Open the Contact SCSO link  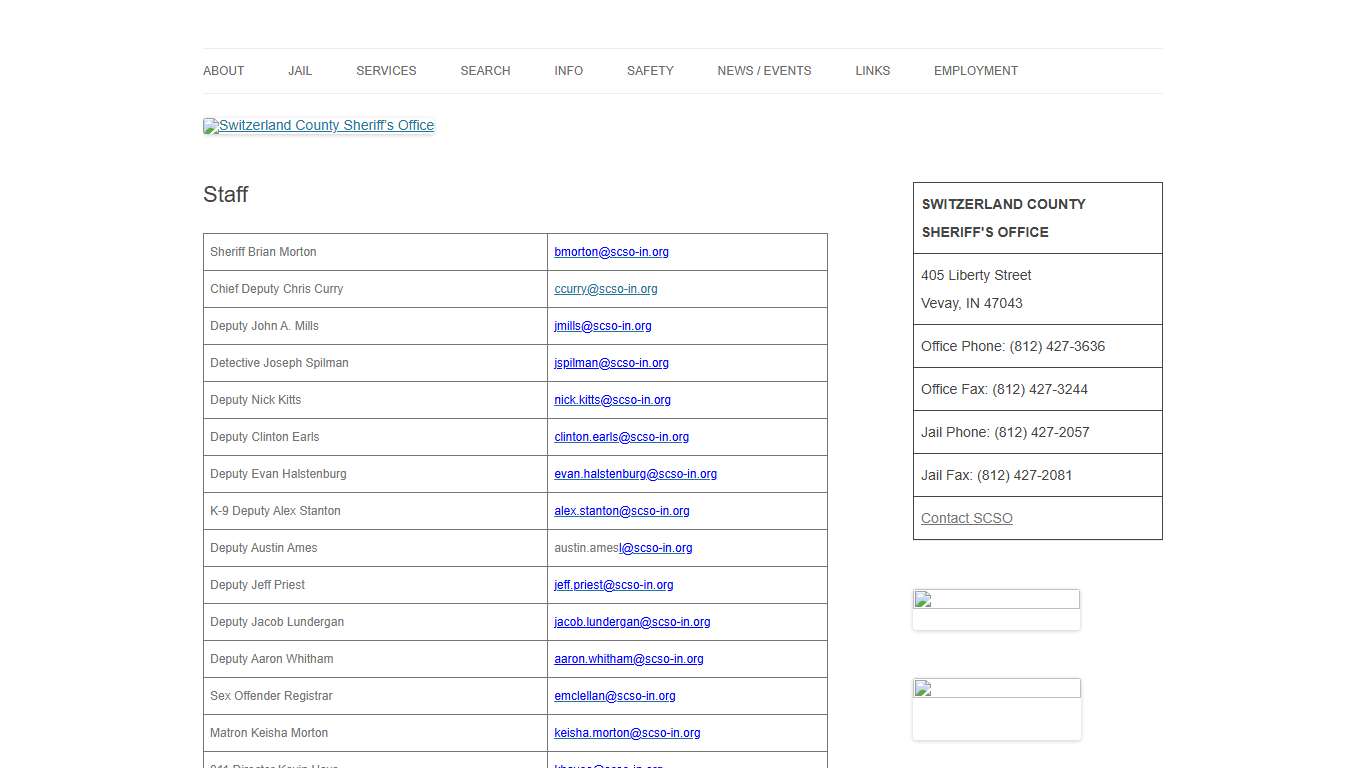(966, 518)
